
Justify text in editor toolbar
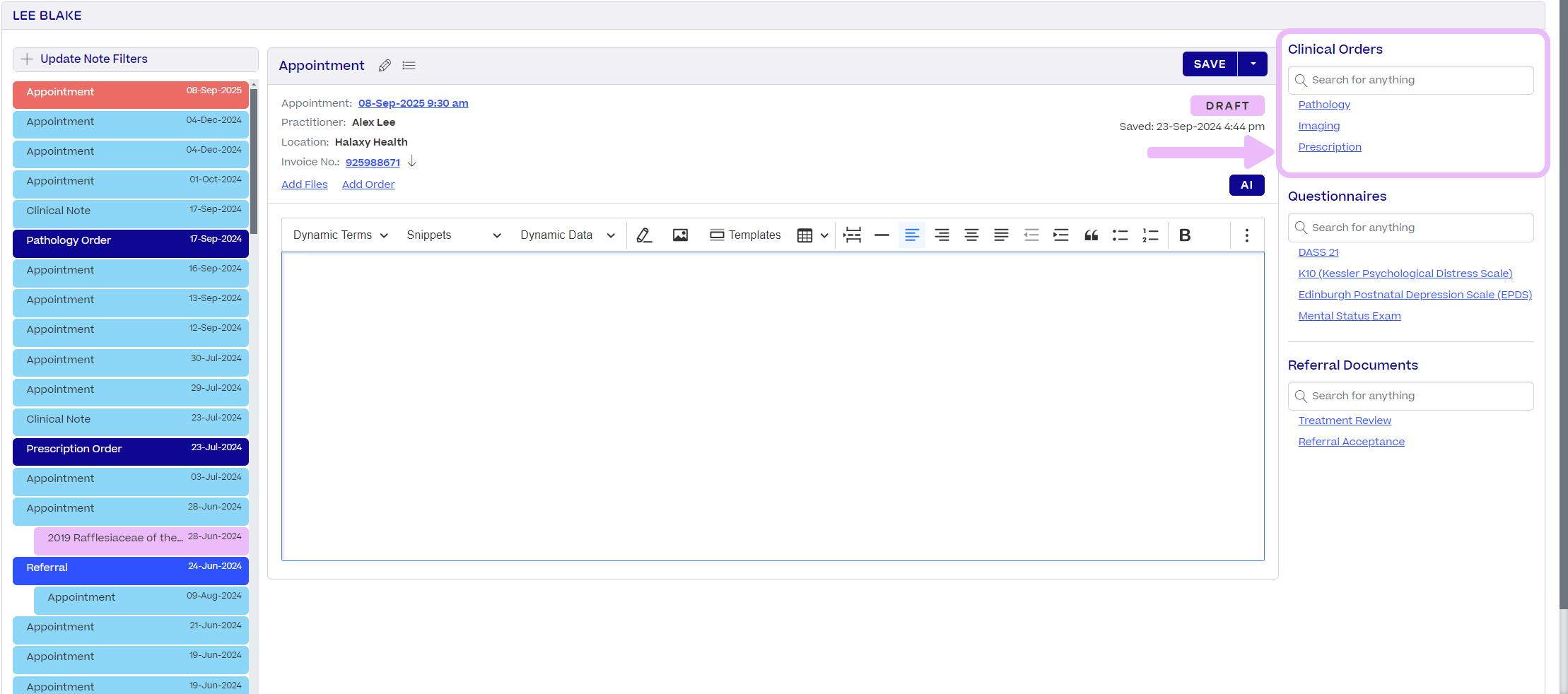pos(1001,235)
